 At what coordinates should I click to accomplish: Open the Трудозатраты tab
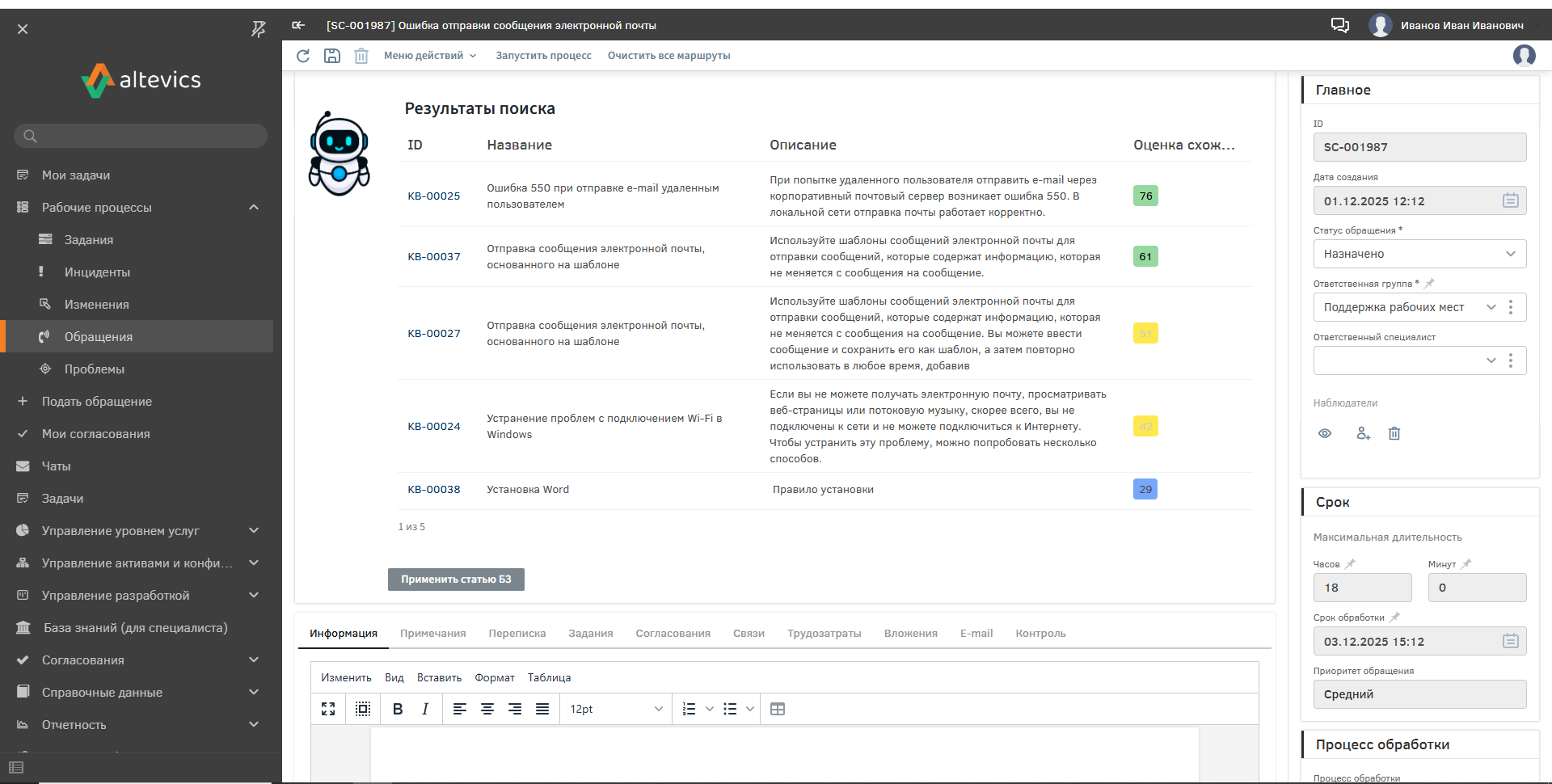[824, 634]
